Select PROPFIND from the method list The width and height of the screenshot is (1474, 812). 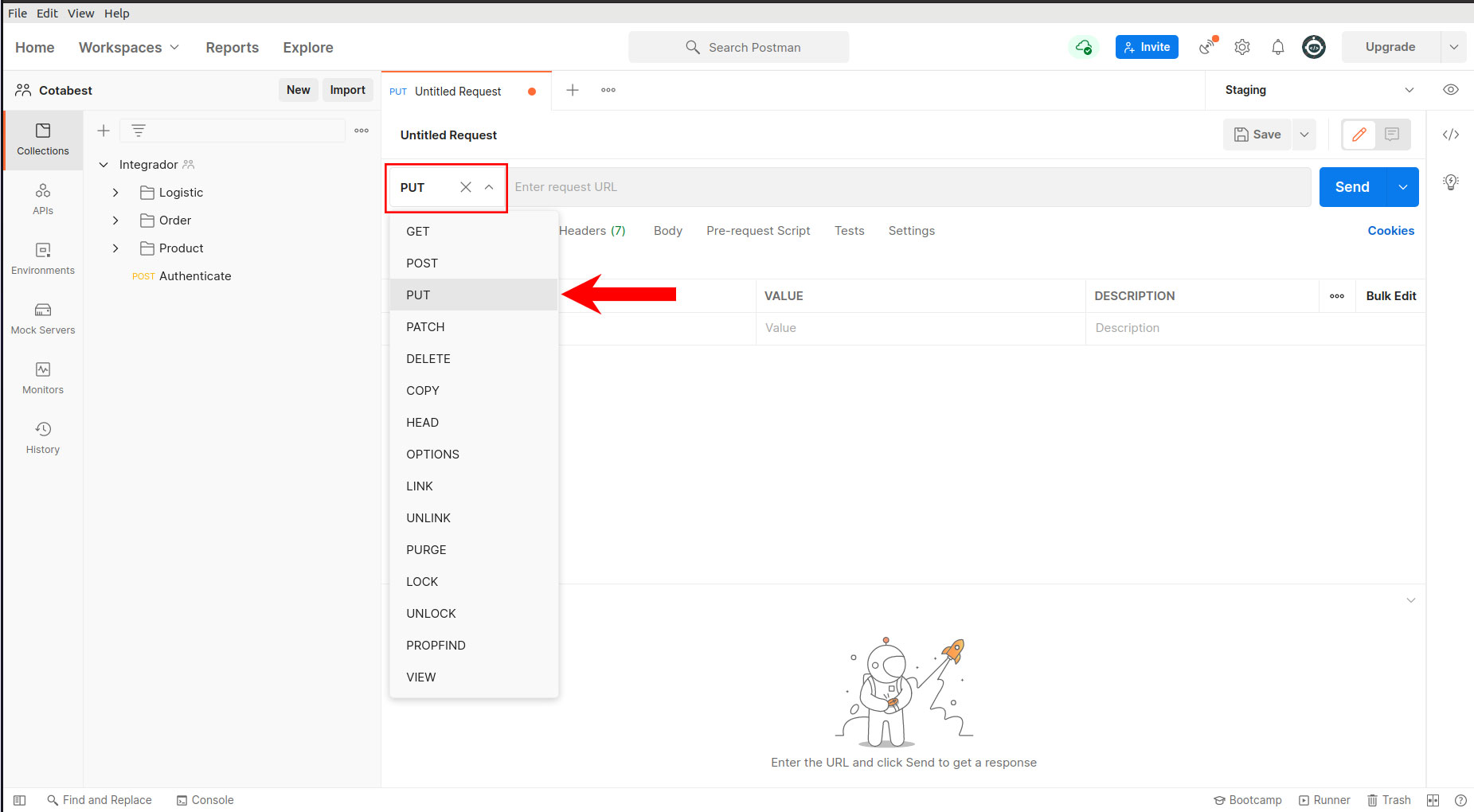(474, 646)
